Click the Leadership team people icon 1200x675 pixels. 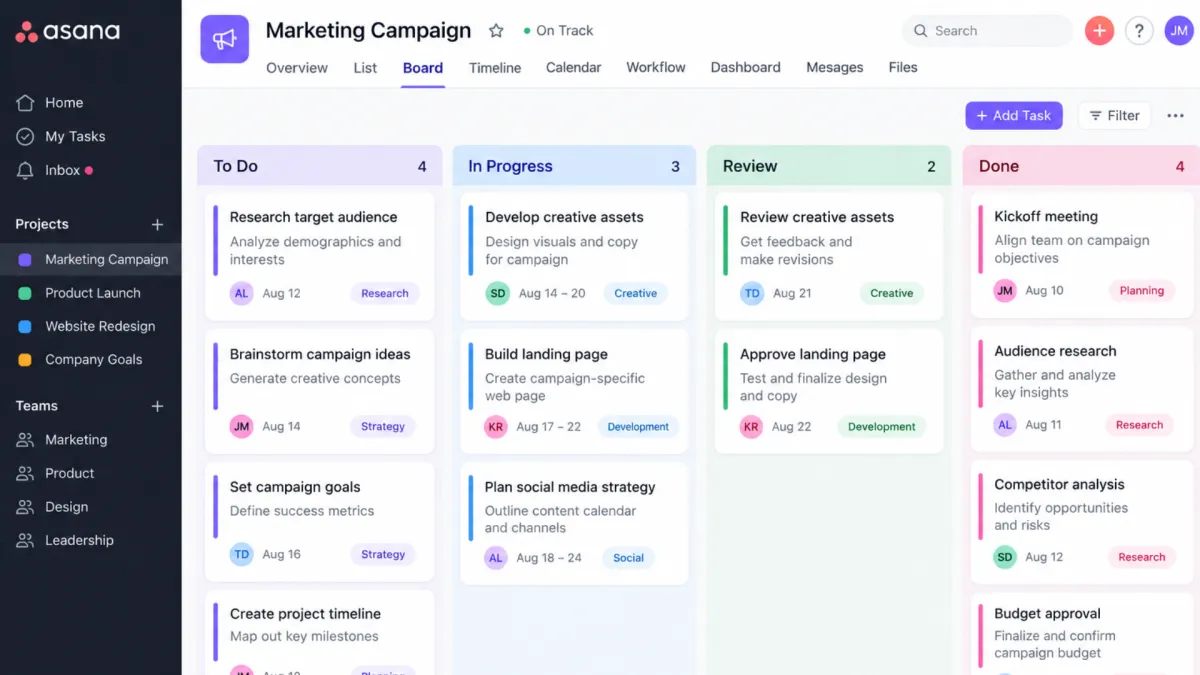[x=25, y=541]
